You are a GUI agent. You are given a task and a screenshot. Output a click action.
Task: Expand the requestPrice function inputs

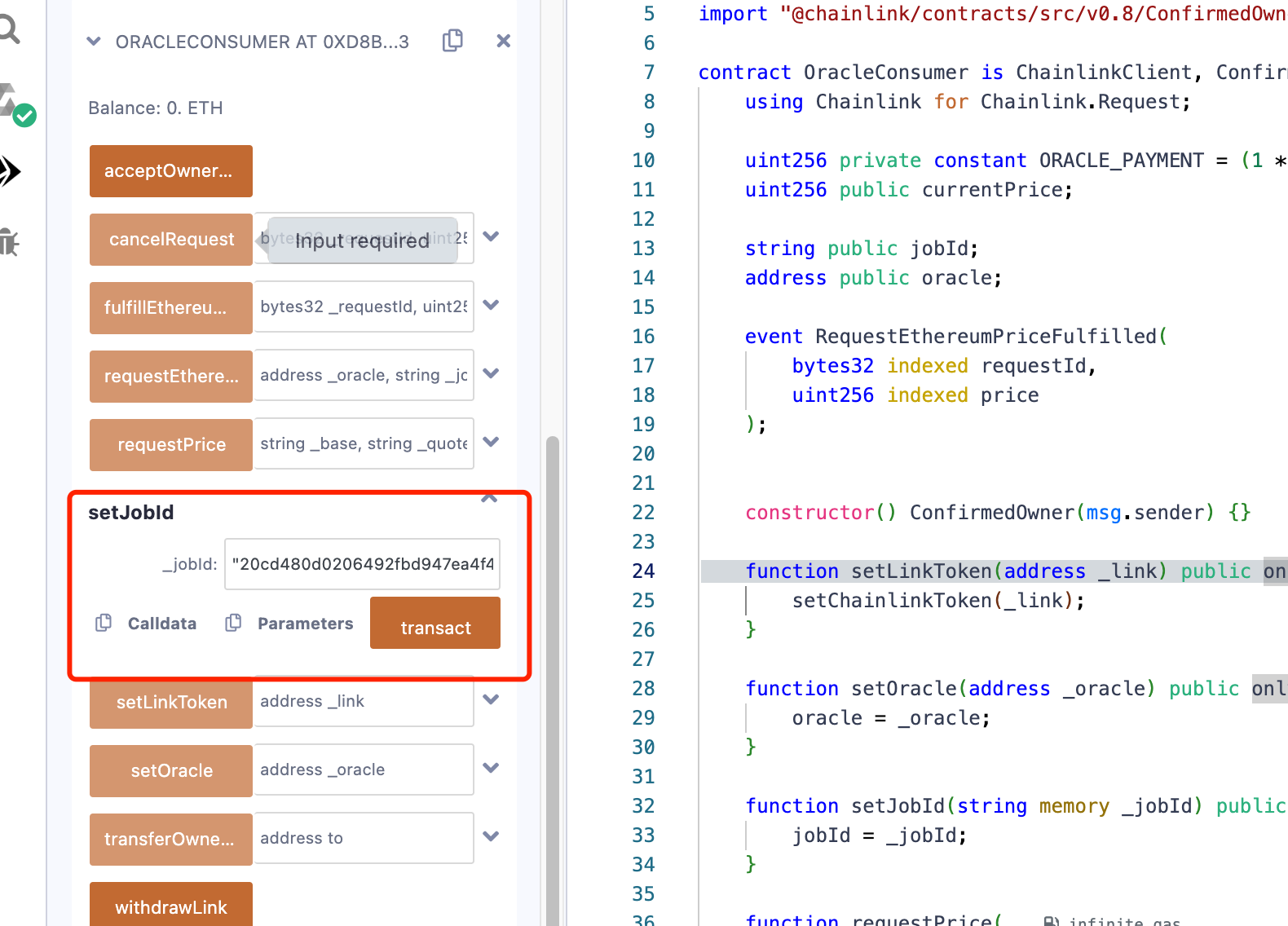point(491,442)
